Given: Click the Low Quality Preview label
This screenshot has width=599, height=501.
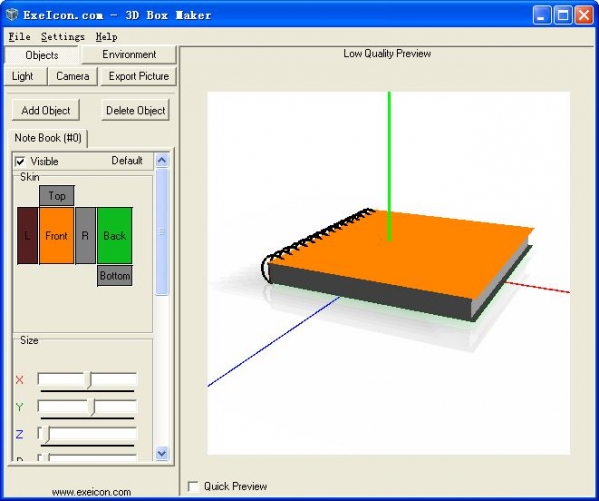Looking at the screenshot, I should (387, 54).
